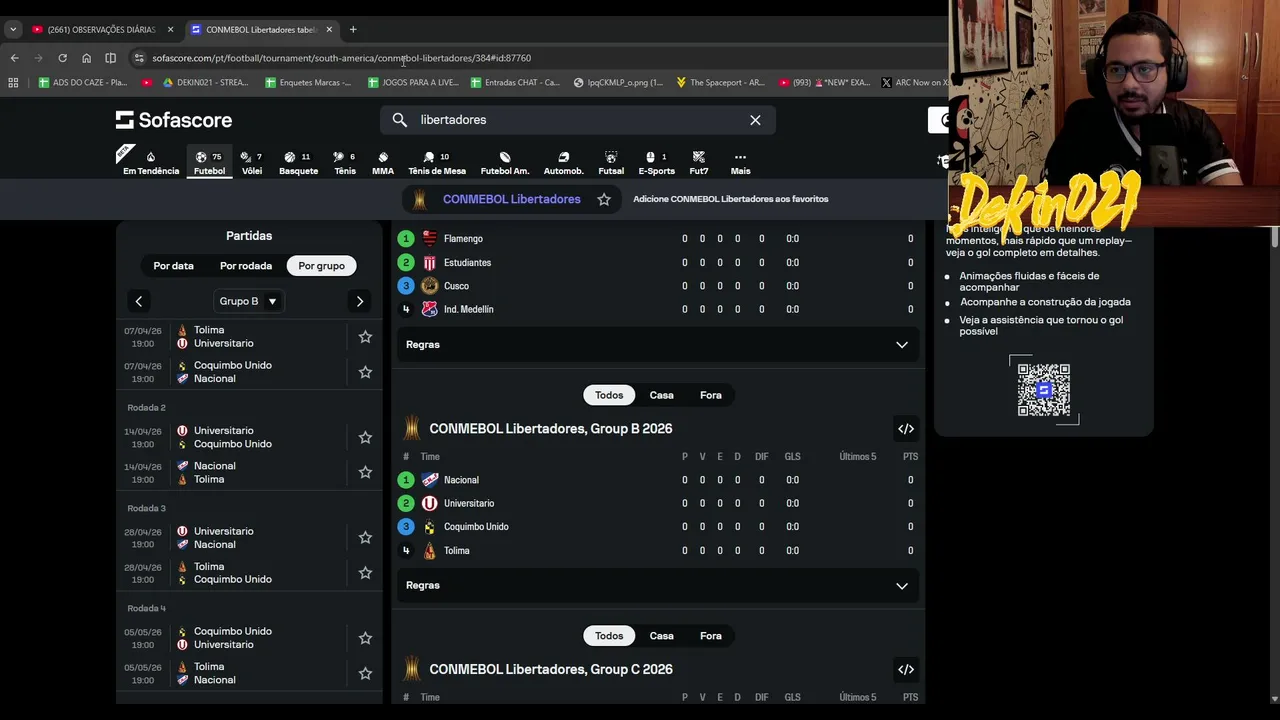Click the sofascore.com address bar
Image resolution: width=1280 pixels, height=720 pixels.
click(540, 58)
